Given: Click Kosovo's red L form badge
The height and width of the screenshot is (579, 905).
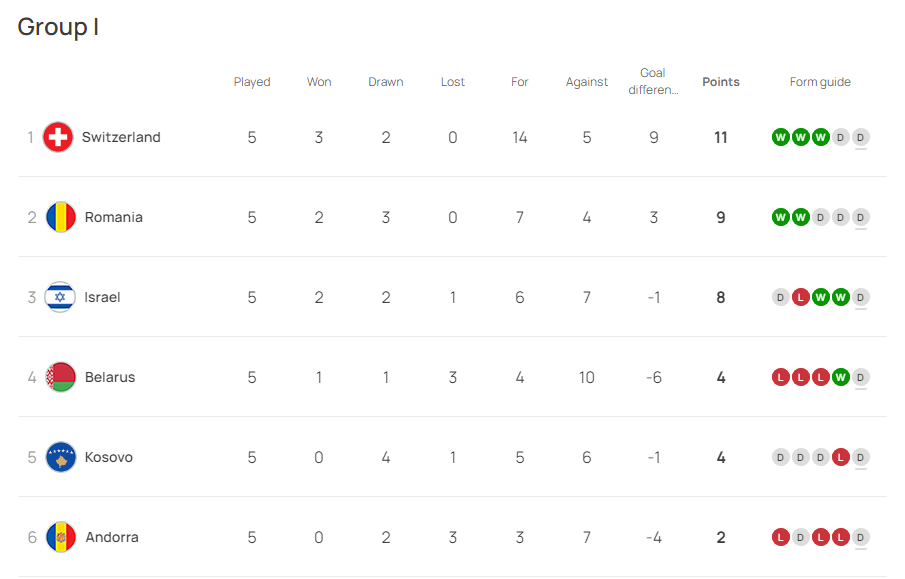Looking at the screenshot, I should tap(841, 457).
